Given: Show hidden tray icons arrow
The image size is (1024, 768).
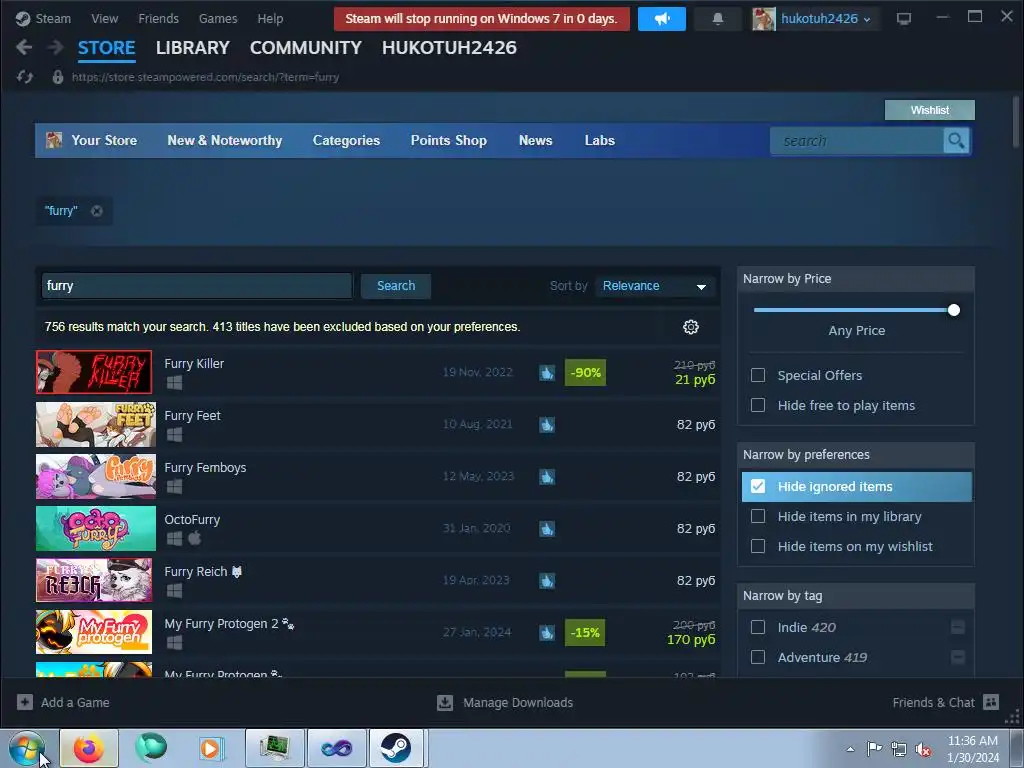Looking at the screenshot, I should (850, 749).
